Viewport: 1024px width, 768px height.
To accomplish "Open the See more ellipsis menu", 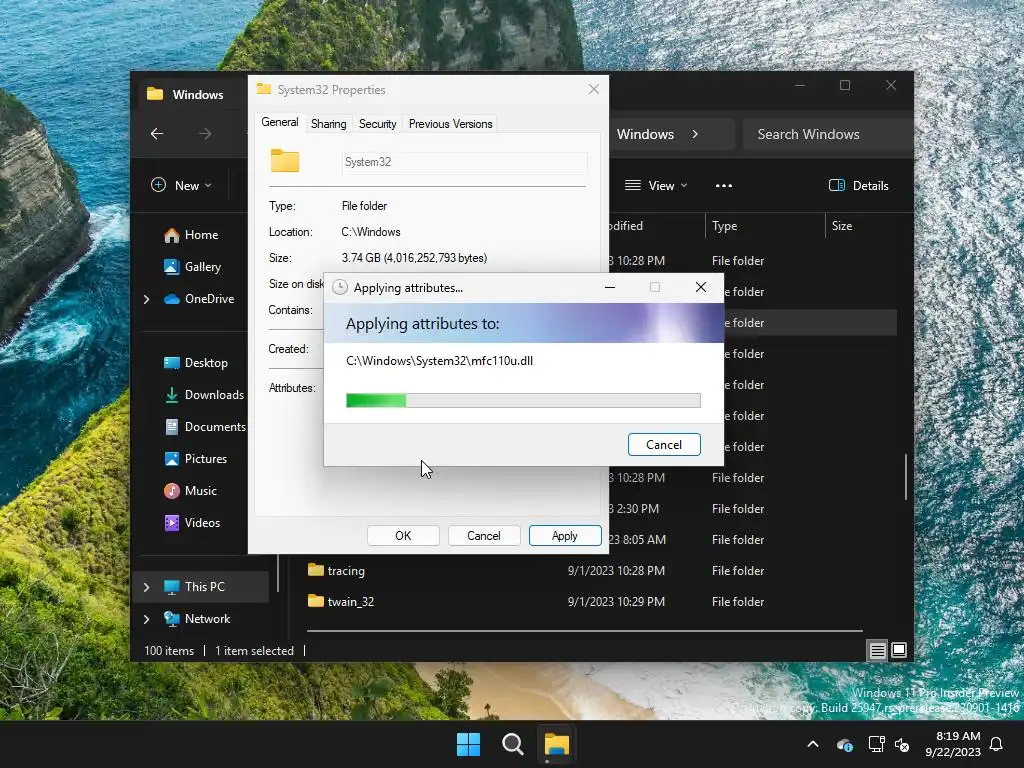I will [724, 185].
